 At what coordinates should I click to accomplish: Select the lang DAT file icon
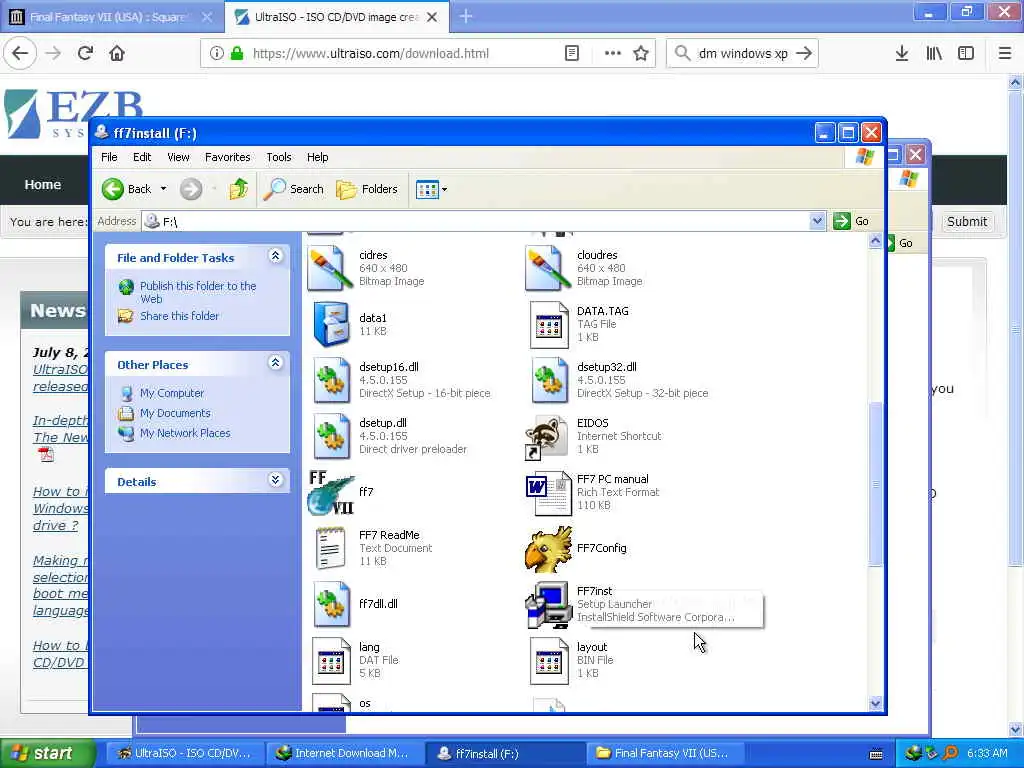[x=330, y=660]
